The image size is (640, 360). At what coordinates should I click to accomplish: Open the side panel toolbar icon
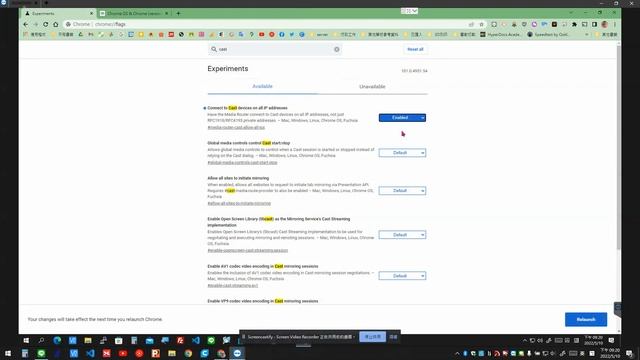tap(594, 24)
